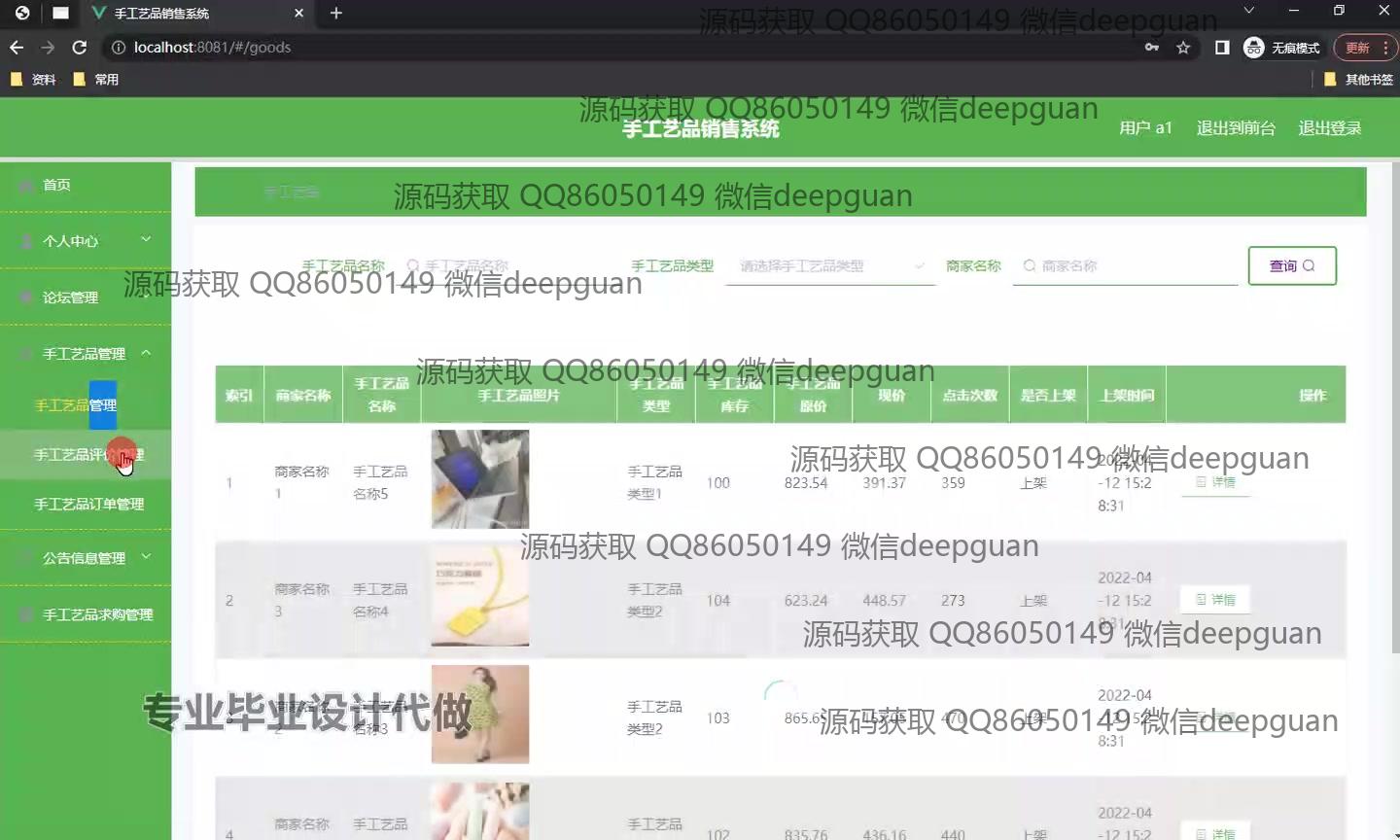1400x840 pixels.
Task: Go back to the previous browser page
Action: [17, 48]
